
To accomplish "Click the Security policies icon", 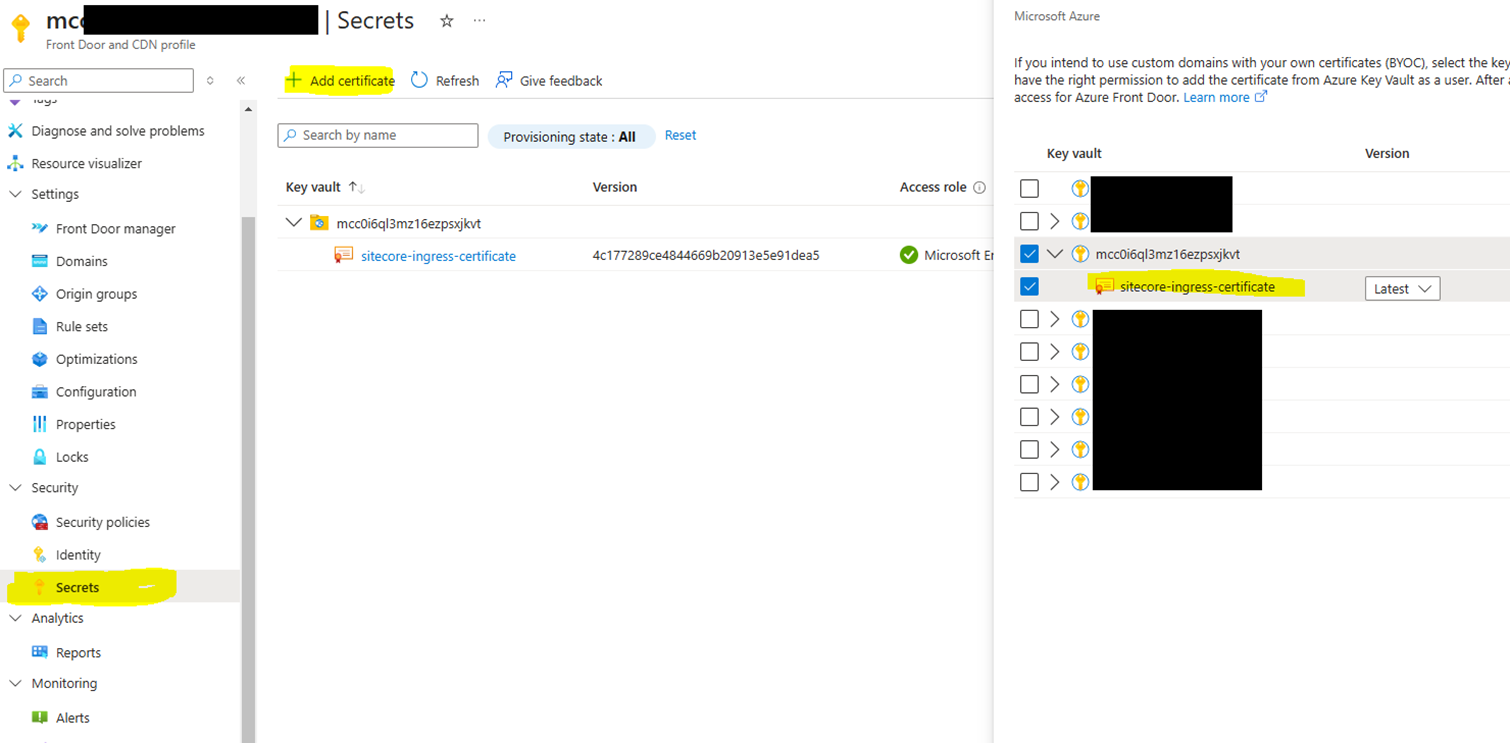I will (40, 522).
